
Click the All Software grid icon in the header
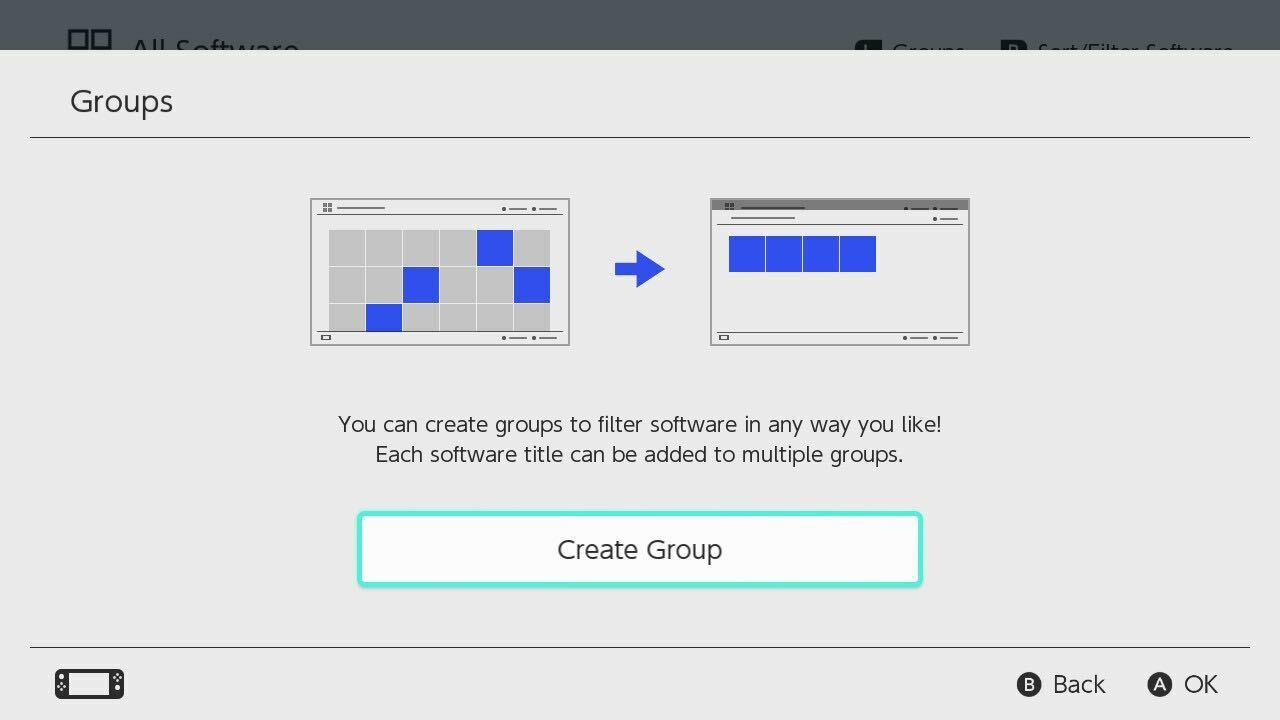[89, 41]
